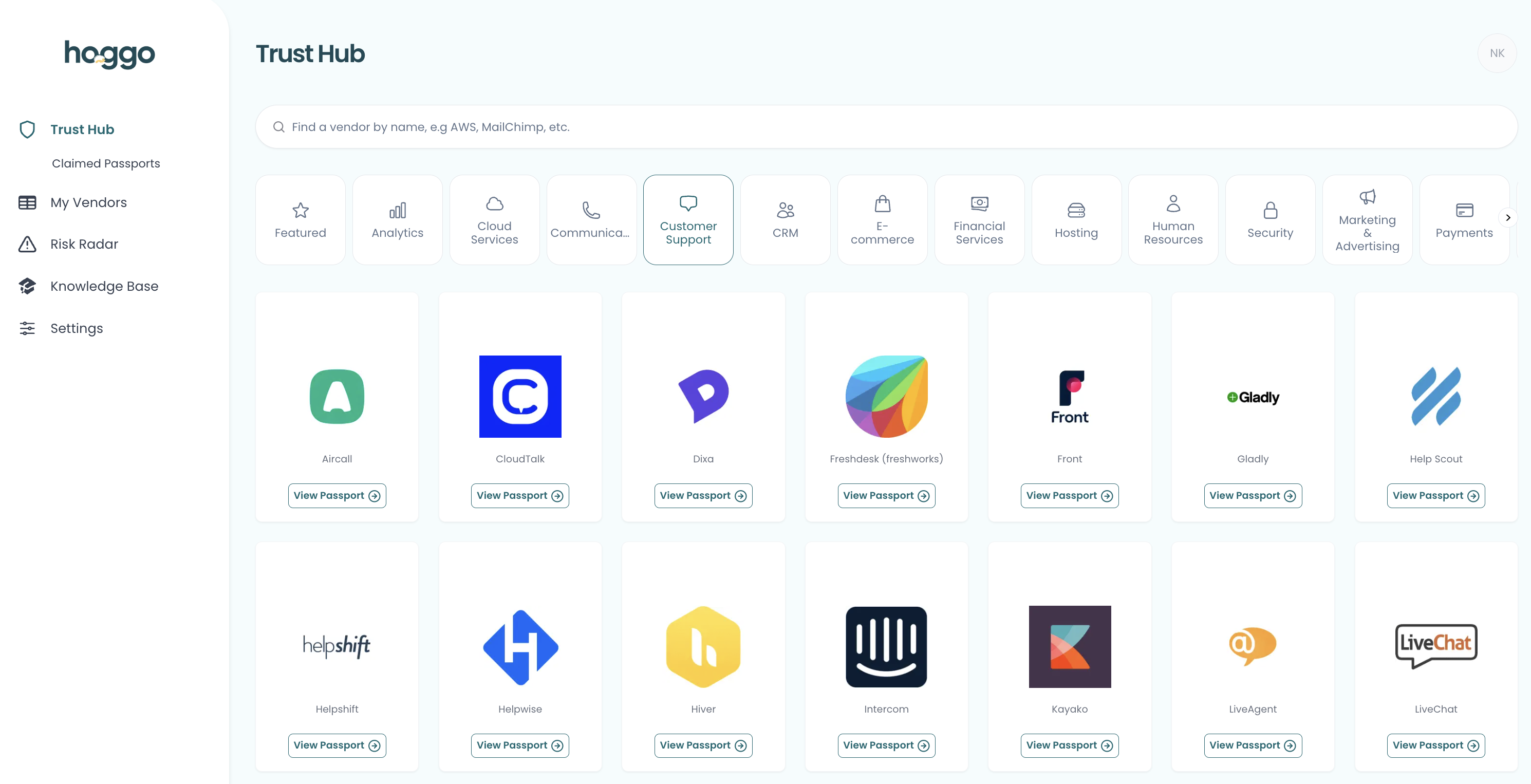Open Knowledge Base via its graduation icon
Viewport: 1531px width, 784px height.
[27, 286]
